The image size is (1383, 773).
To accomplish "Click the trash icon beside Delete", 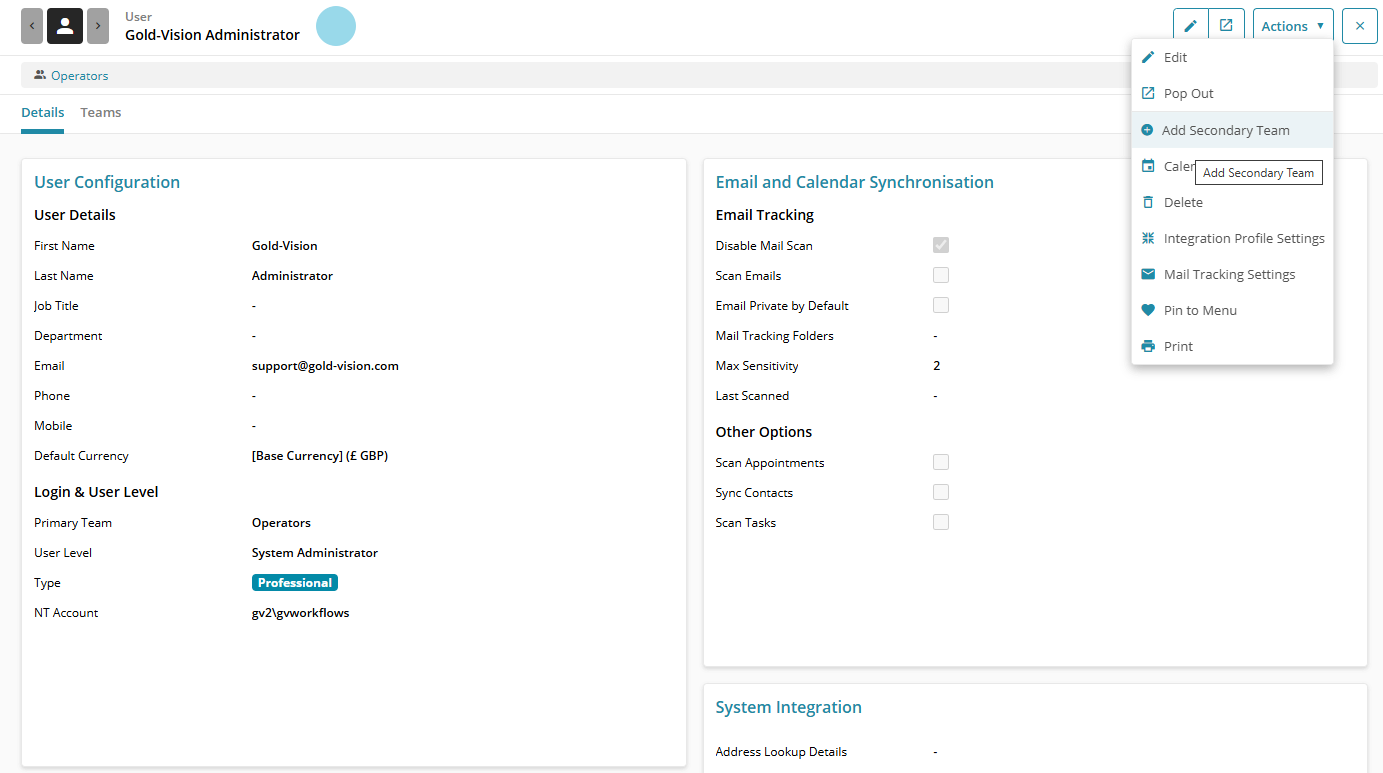I will pos(1148,202).
